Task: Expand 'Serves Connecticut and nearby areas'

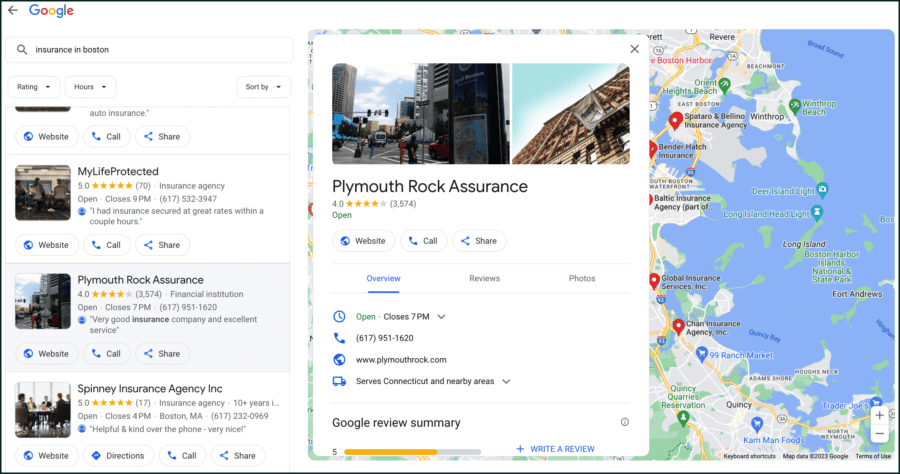Action: [x=506, y=382]
